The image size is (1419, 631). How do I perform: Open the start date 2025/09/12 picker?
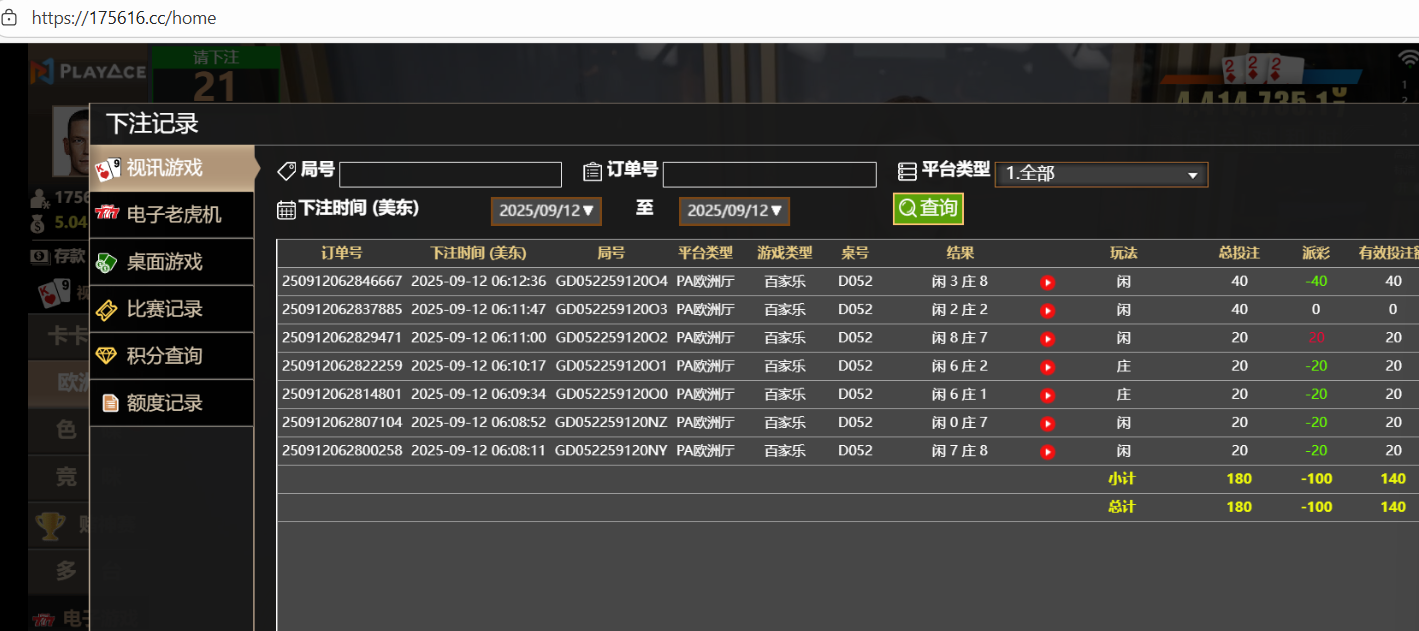546,211
